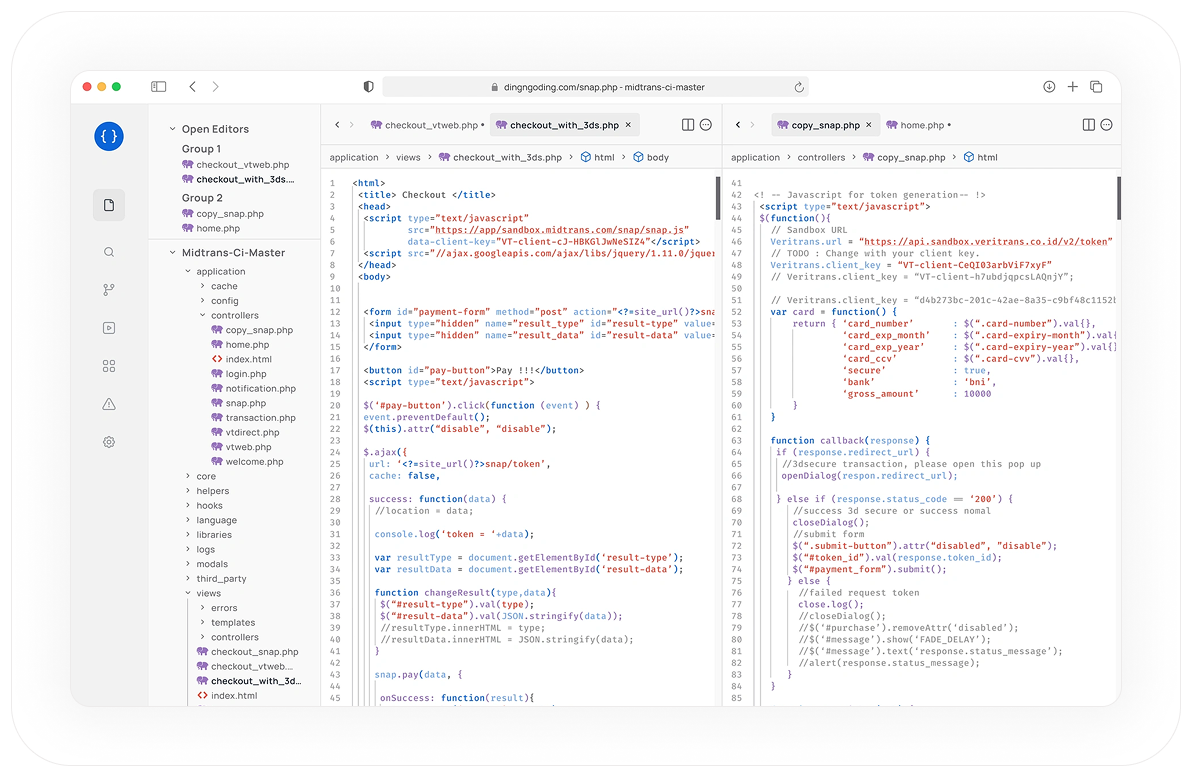Navigate forward in right editor group
Image resolution: width=1192 pixels, height=777 pixels.
[752, 125]
